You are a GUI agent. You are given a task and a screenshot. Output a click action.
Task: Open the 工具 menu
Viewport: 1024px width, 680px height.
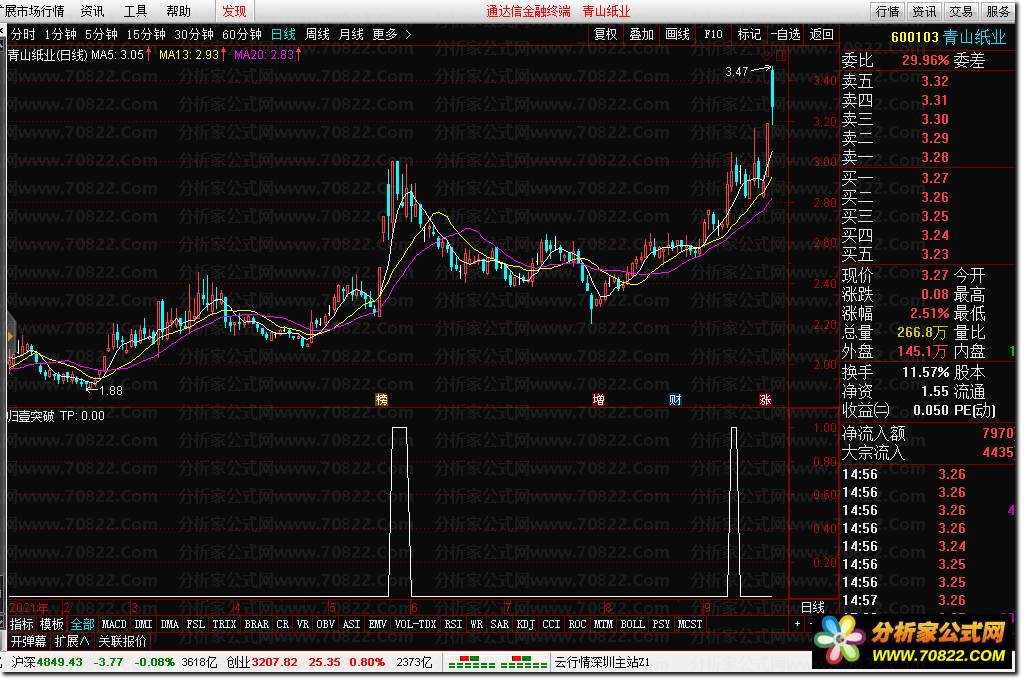(x=136, y=12)
